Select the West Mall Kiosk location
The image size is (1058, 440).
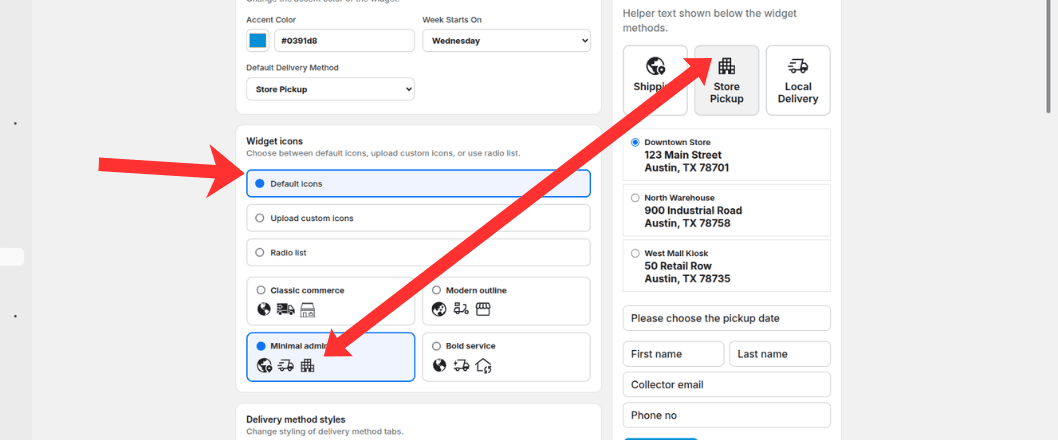727,266
